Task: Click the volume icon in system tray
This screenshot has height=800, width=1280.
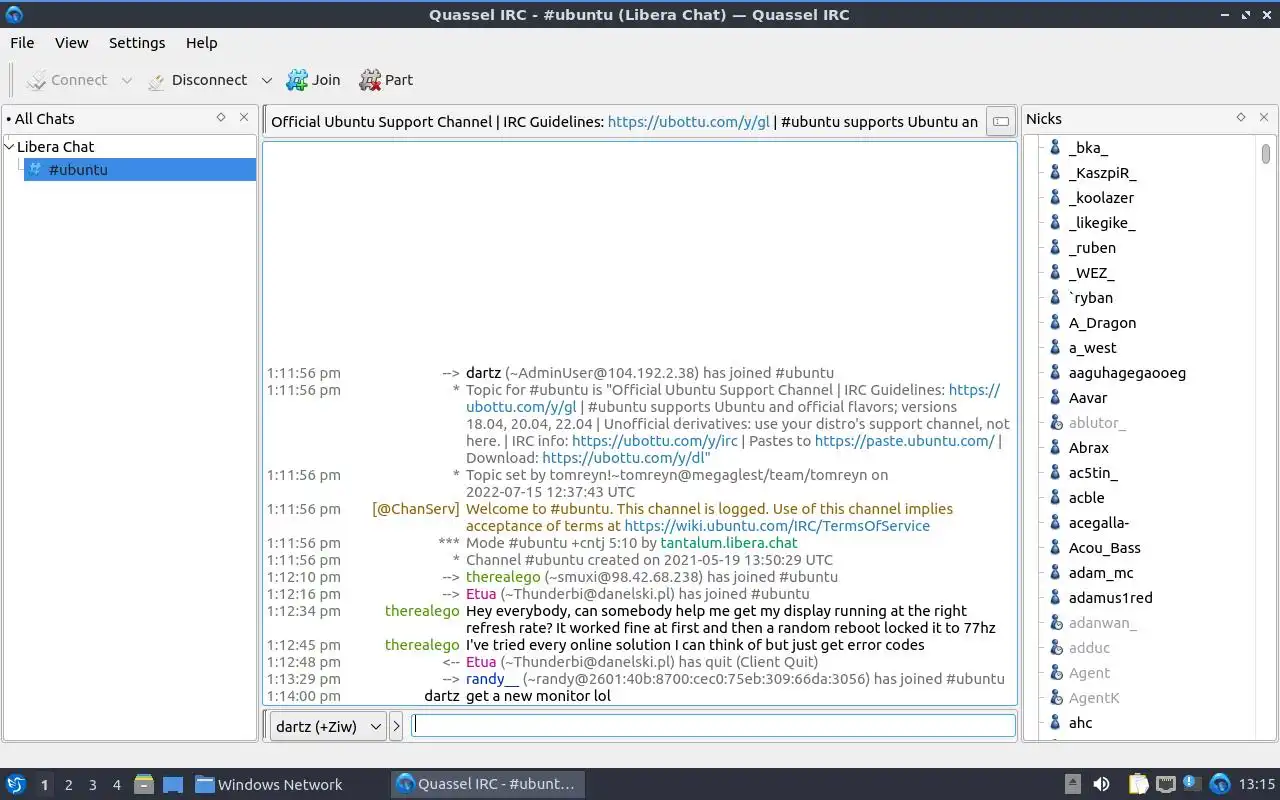Action: pyautogui.click(x=1101, y=785)
